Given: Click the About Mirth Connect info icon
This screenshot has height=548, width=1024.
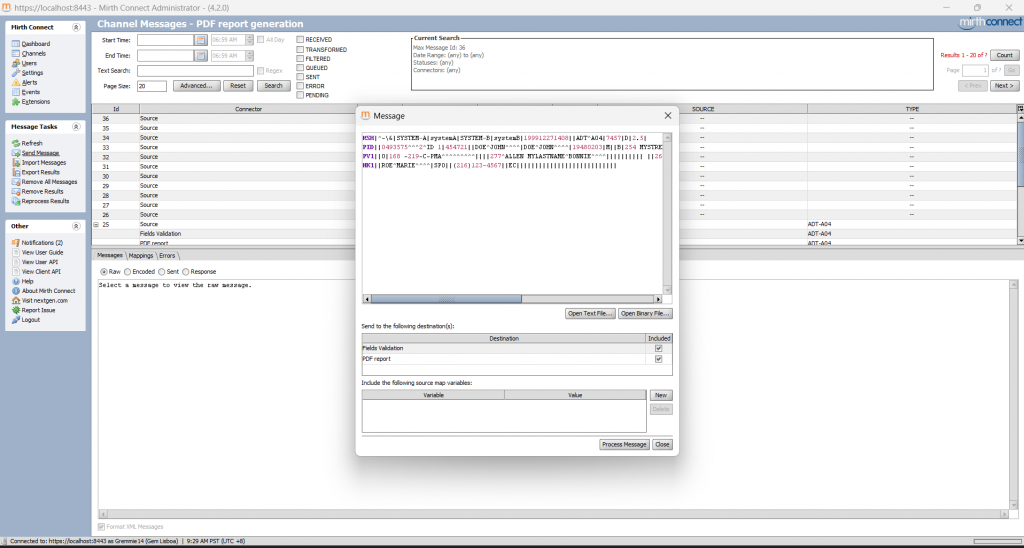Looking at the screenshot, I should tap(16, 291).
